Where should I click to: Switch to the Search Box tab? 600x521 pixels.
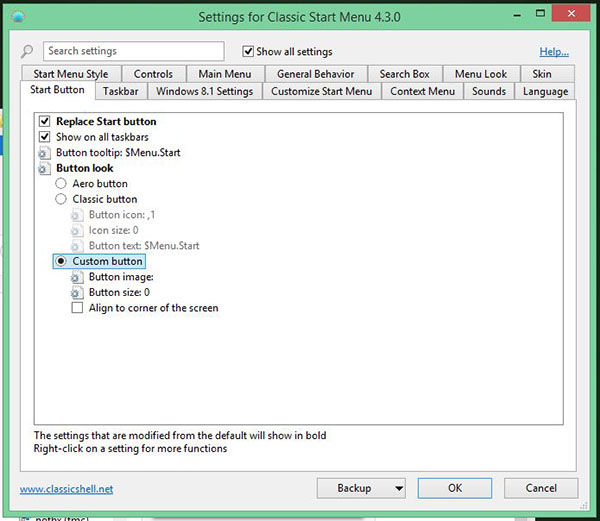(x=405, y=74)
